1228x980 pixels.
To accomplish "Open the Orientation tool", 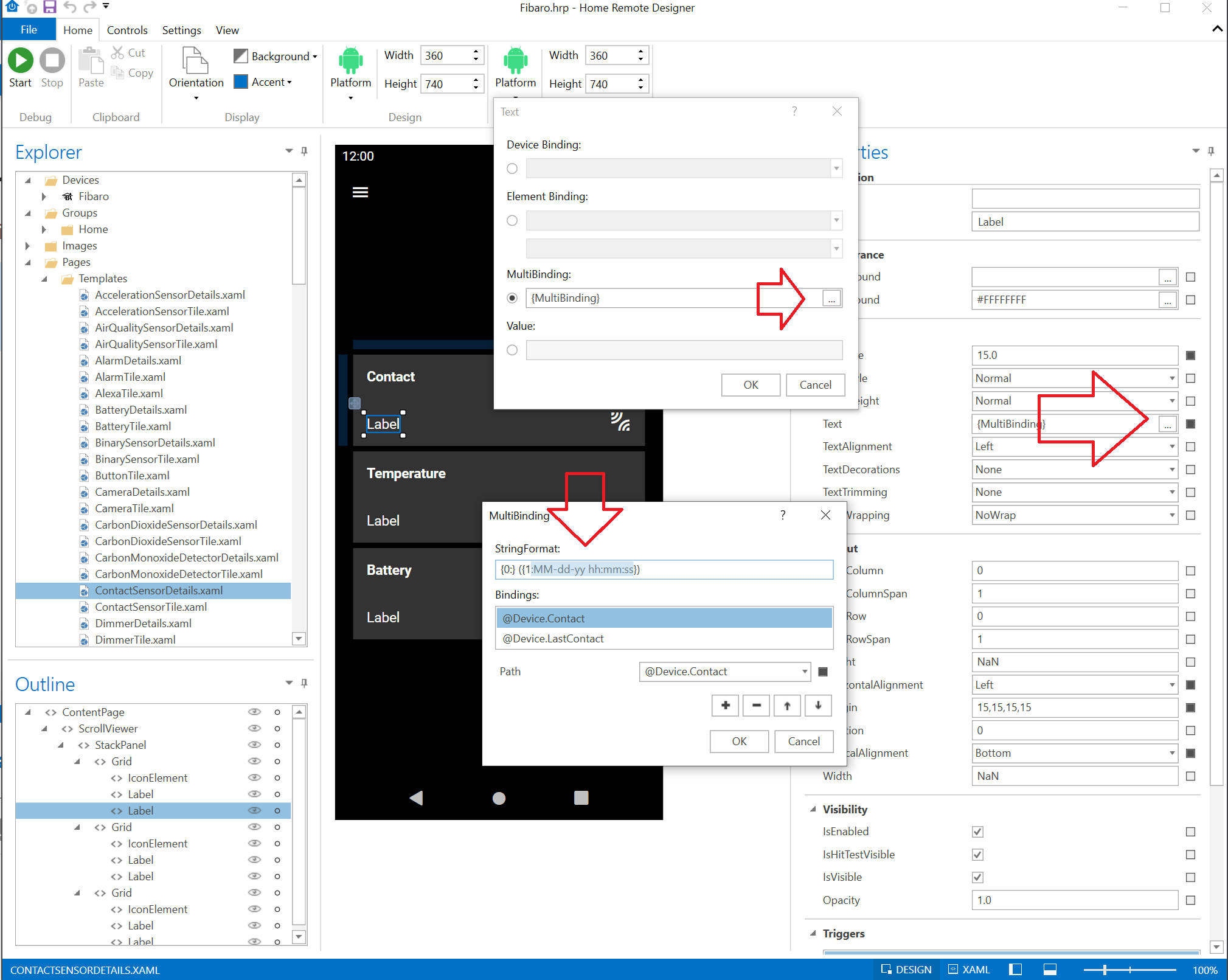I will click(x=196, y=69).
